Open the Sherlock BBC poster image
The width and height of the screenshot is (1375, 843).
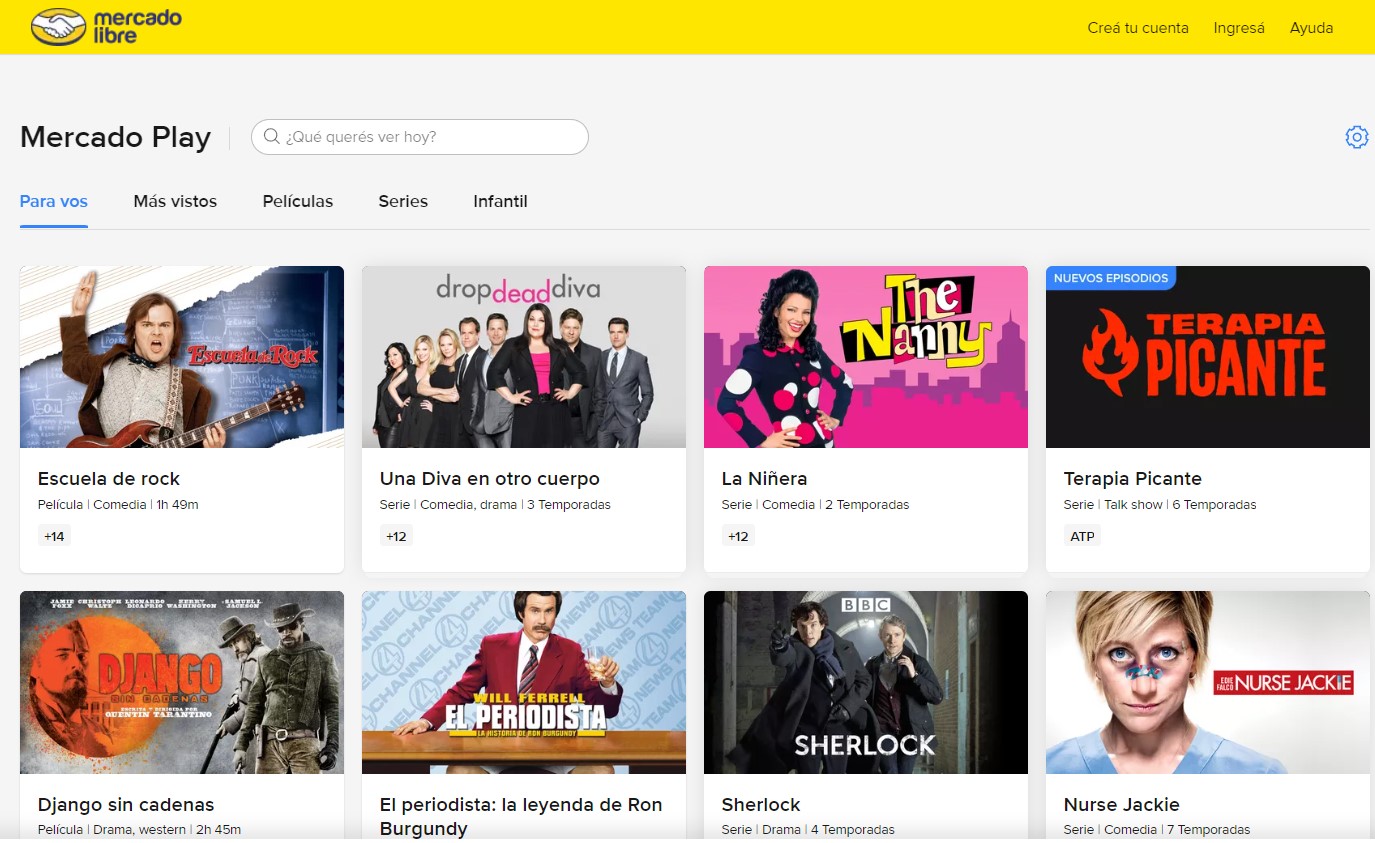point(866,682)
